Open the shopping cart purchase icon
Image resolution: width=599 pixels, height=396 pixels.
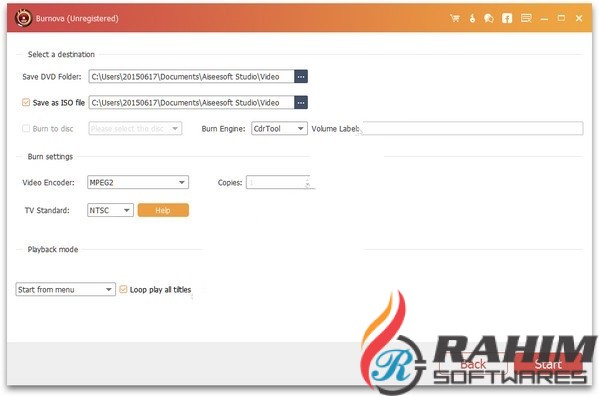pyautogui.click(x=455, y=18)
